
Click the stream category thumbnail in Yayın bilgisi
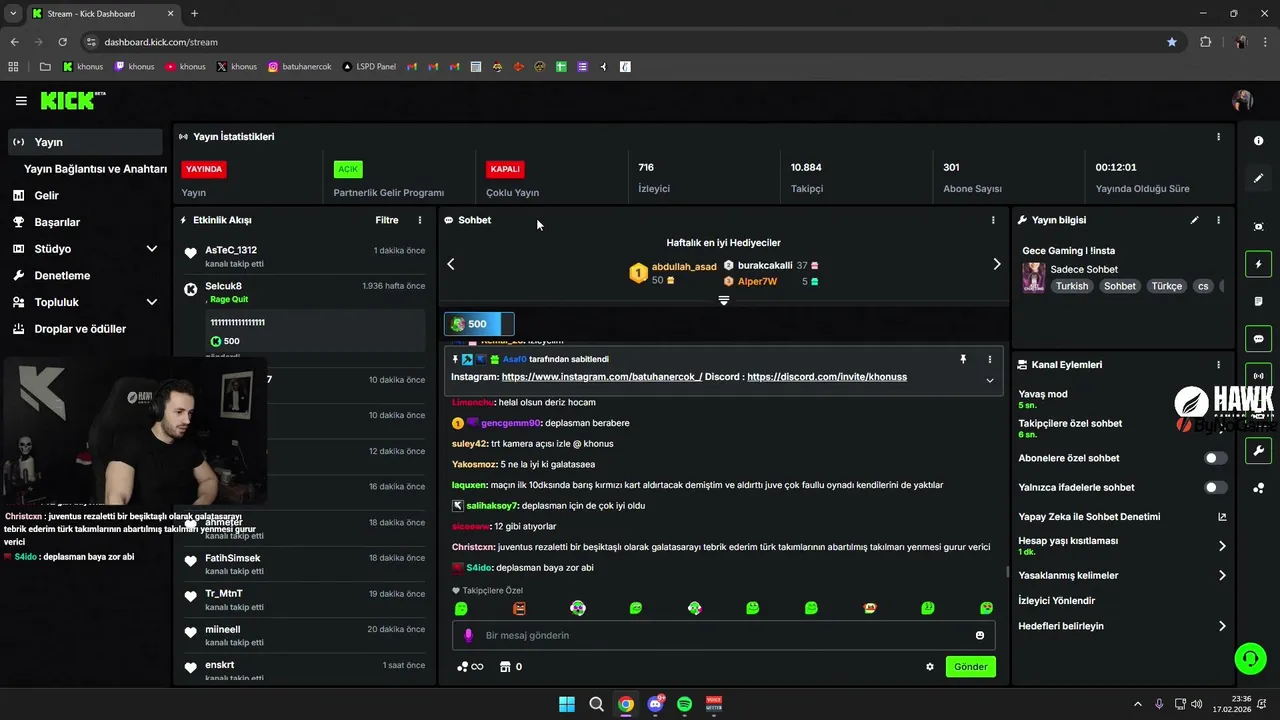coord(1033,277)
